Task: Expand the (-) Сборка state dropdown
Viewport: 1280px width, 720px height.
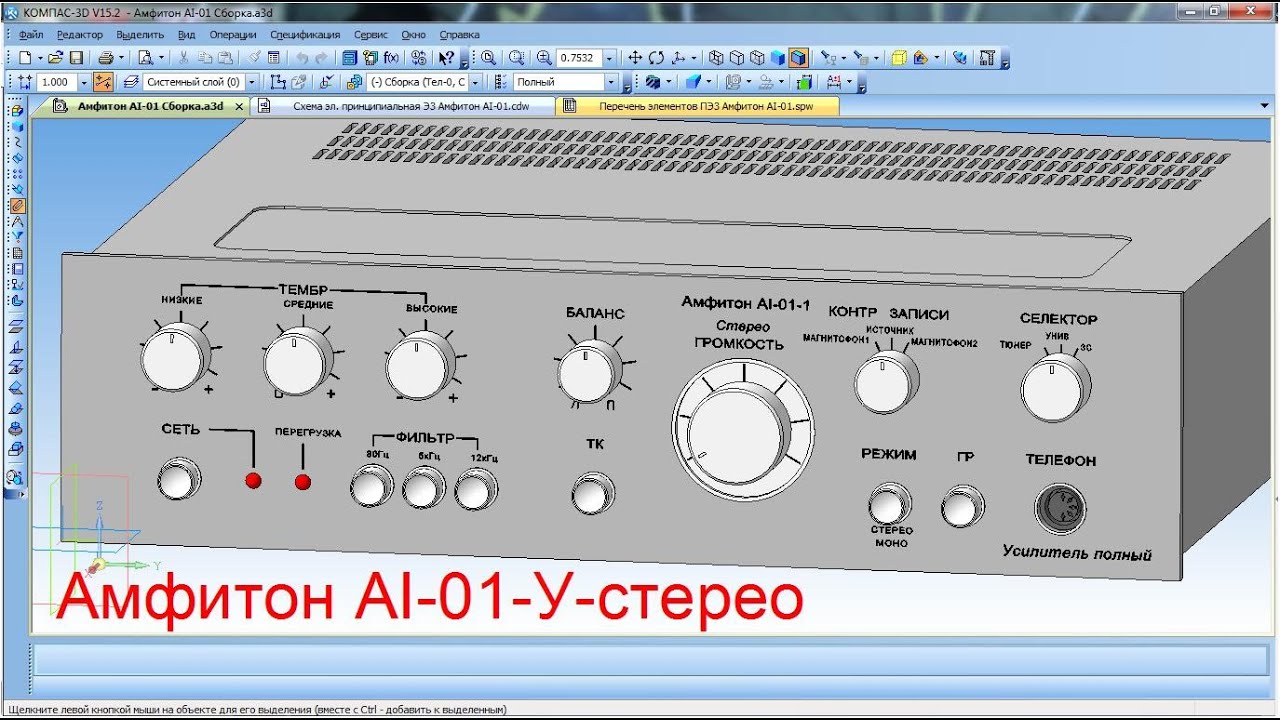Action: [x=476, y=83]
